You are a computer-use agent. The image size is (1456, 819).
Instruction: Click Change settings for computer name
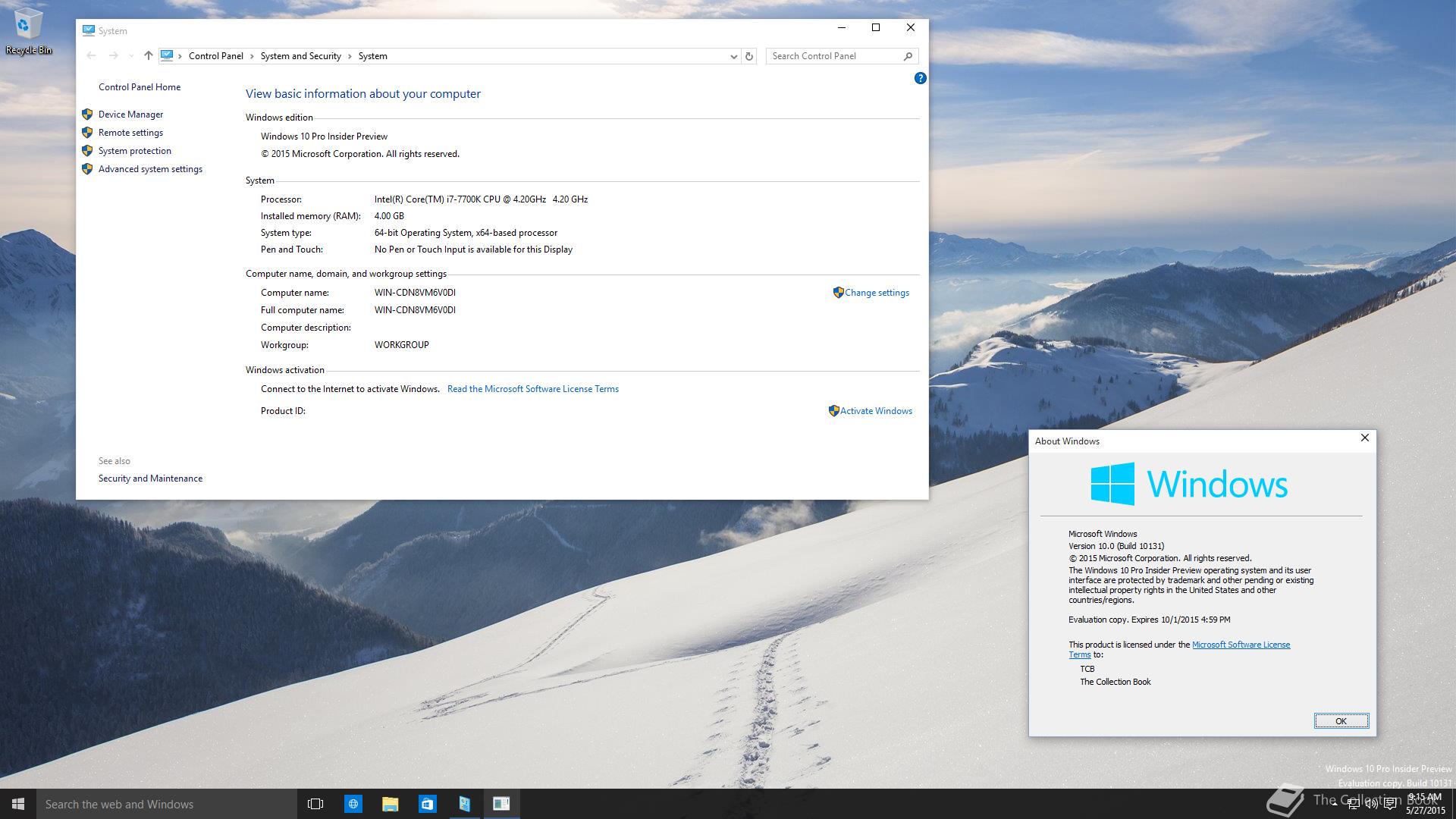[877, 293]
